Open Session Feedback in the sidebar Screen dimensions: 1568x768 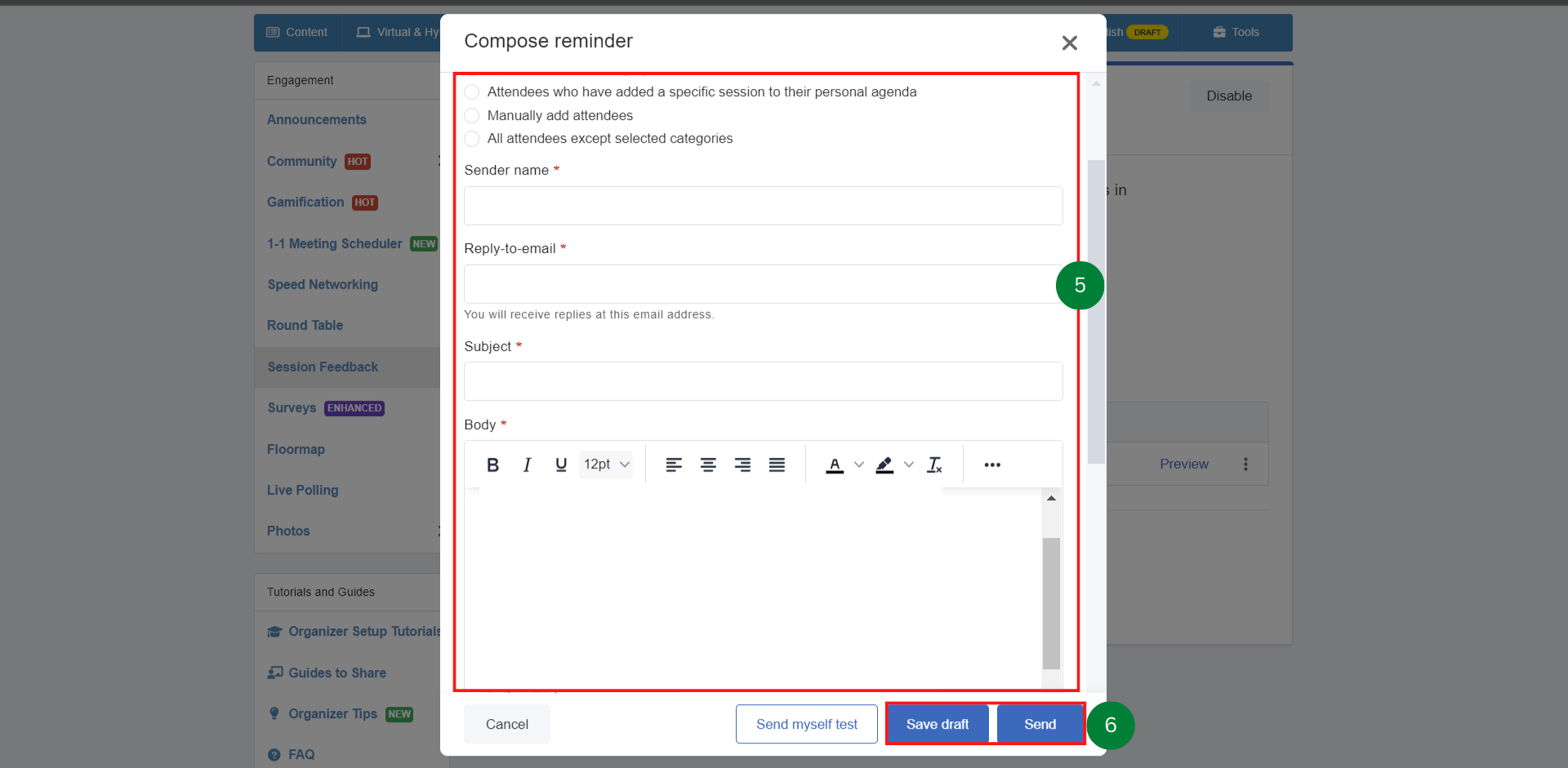tap(323, 366)
